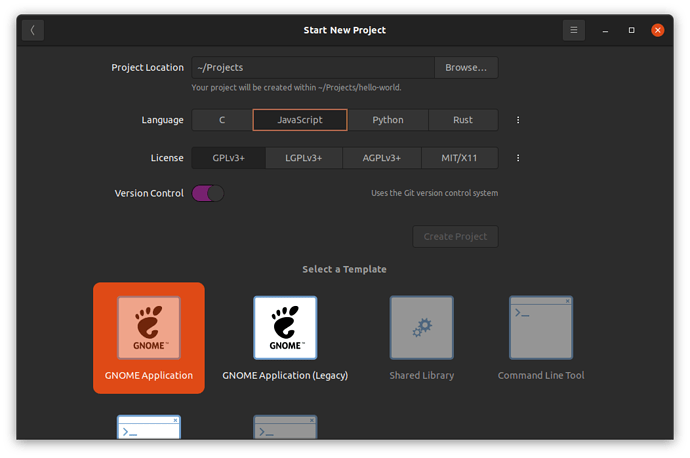Select JavaScript language option
This screenshot has width=690, height=458.
300,120
